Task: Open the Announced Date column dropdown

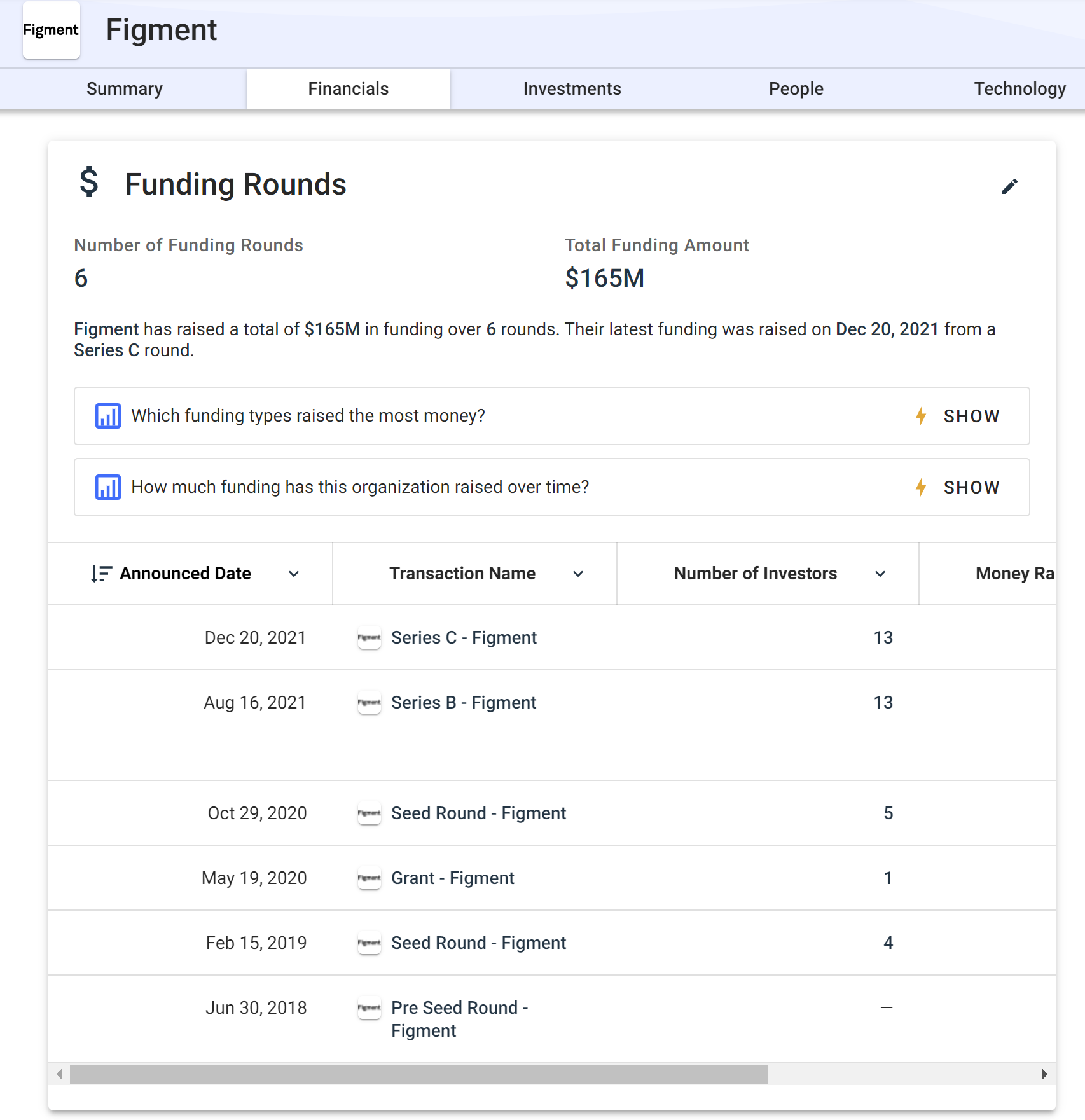Action: (x=294, y=574)
